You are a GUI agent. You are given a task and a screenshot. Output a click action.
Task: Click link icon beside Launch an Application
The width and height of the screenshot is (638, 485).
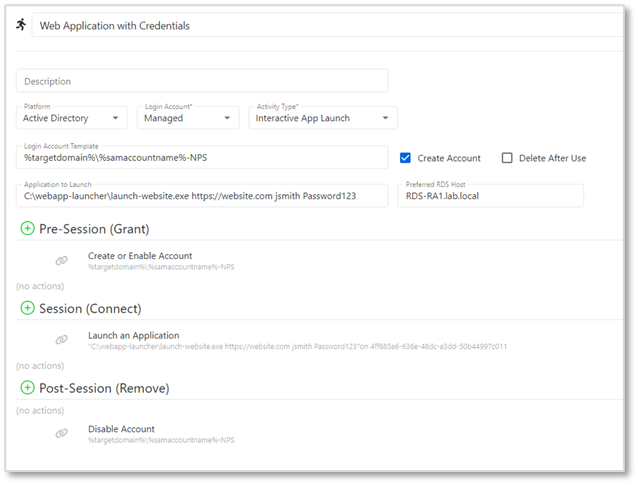61,340
